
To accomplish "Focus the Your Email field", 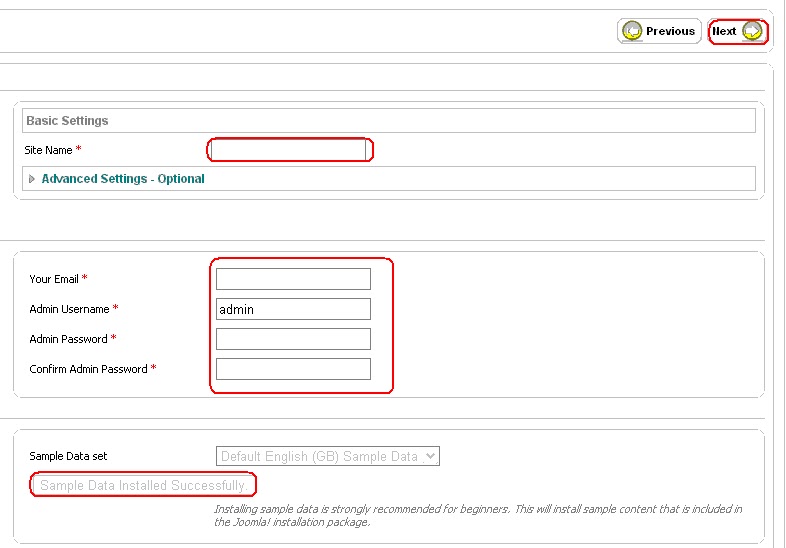I will pos(293,279).
